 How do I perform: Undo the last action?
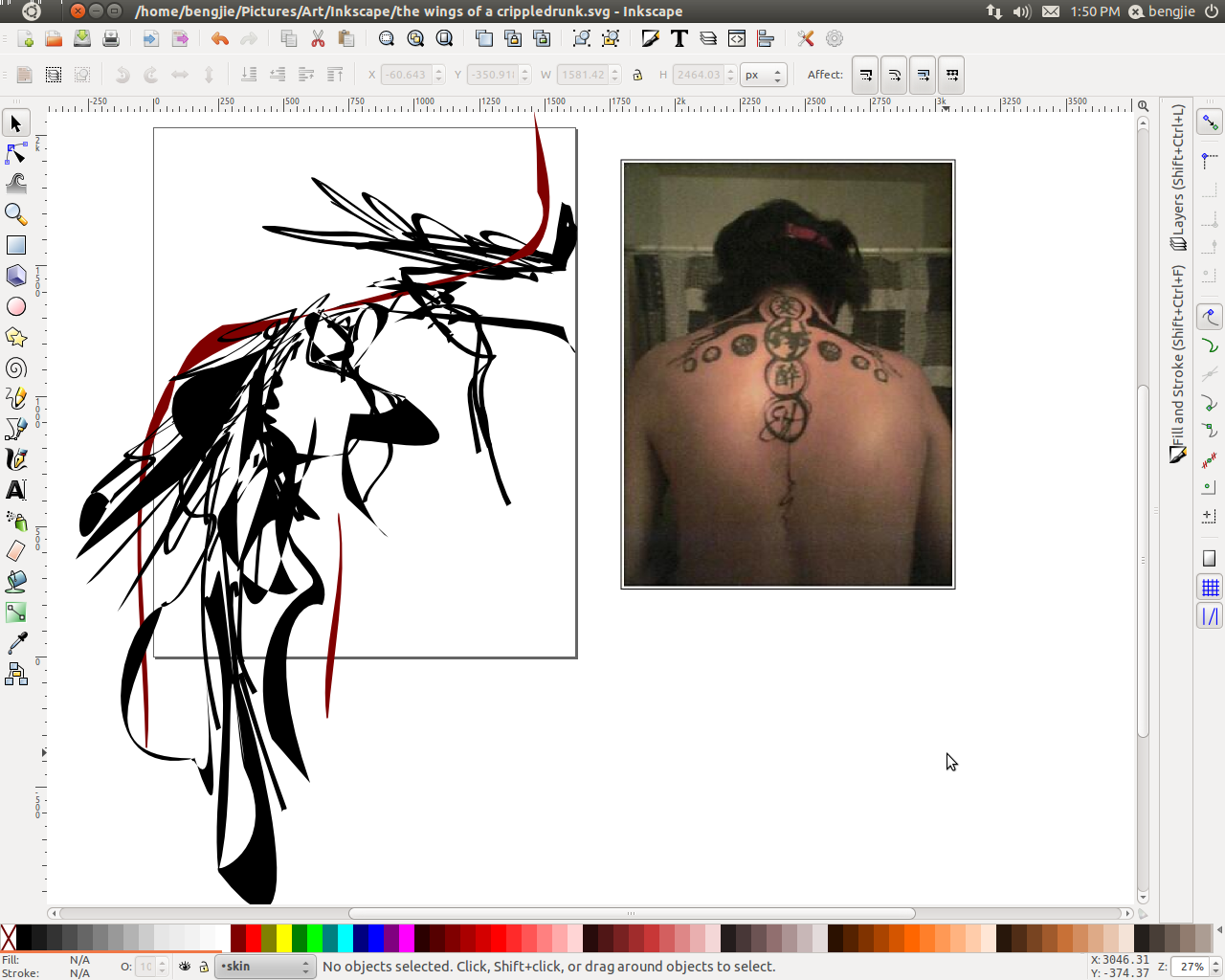click(x=220, y=38)
